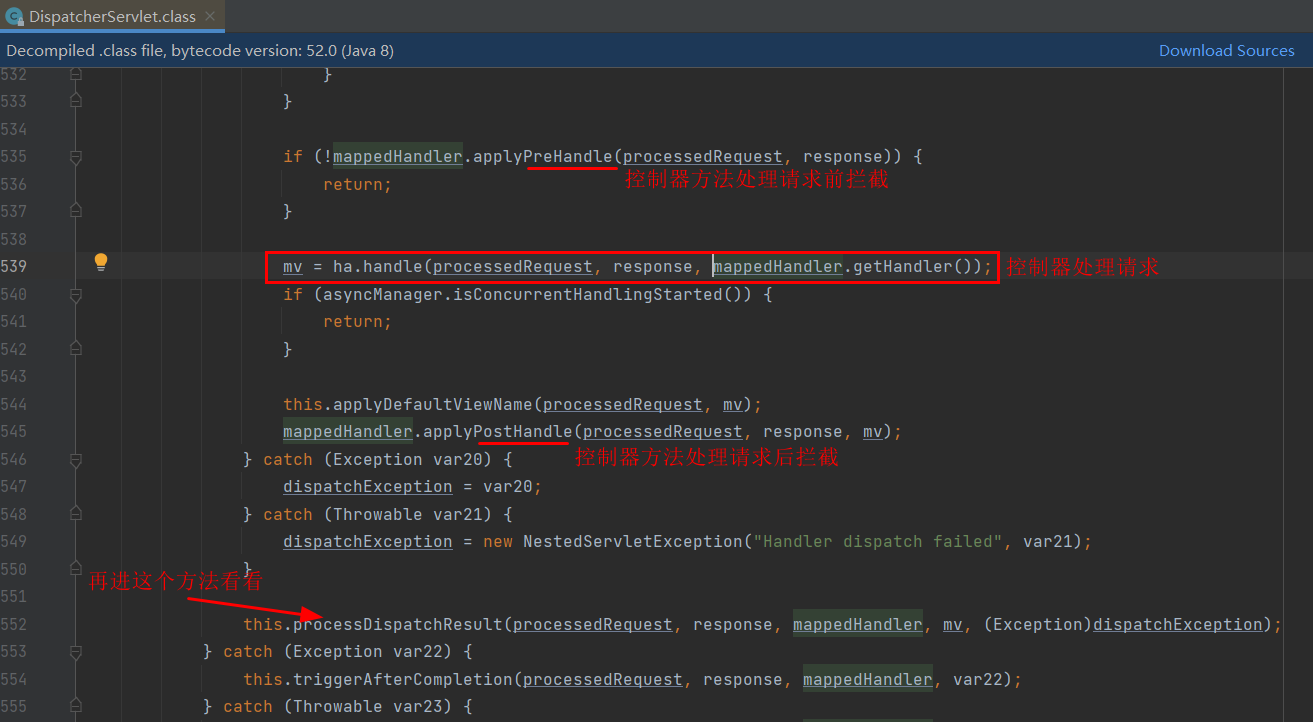Toggle the fold marker at line 537
This screenshot has width=1313, height=722.
click(x=76, y=211)
